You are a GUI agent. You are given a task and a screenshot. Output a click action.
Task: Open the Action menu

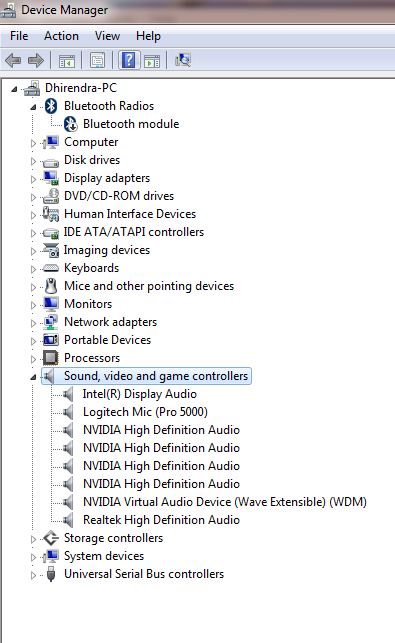click(x=61, y=36)
